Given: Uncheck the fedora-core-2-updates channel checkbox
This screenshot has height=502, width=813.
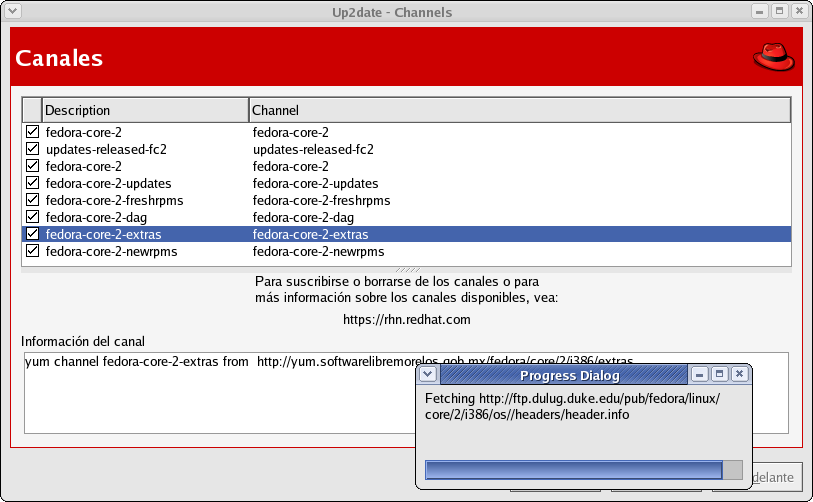Looking at the screenshot, I should [x=32, y=183].
